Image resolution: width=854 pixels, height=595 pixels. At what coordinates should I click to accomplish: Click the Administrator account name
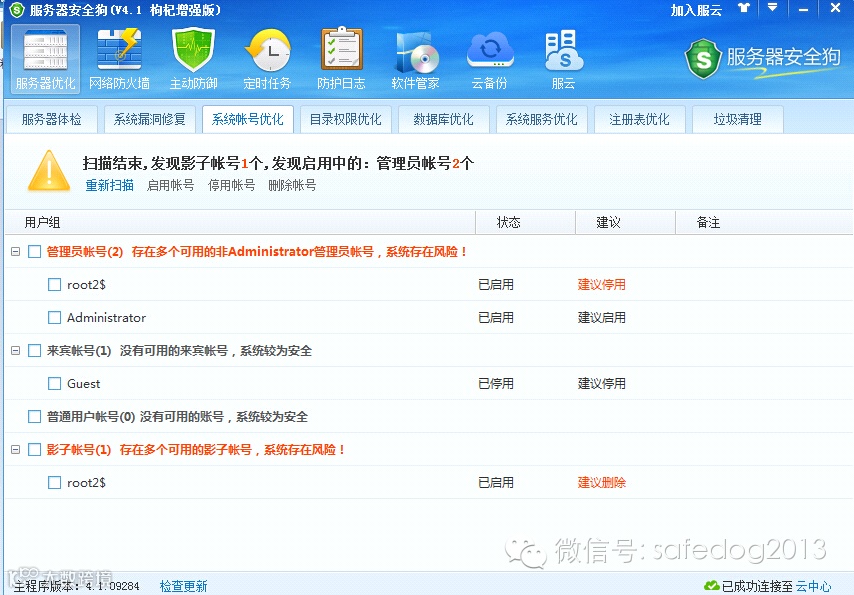click(106, 318)
